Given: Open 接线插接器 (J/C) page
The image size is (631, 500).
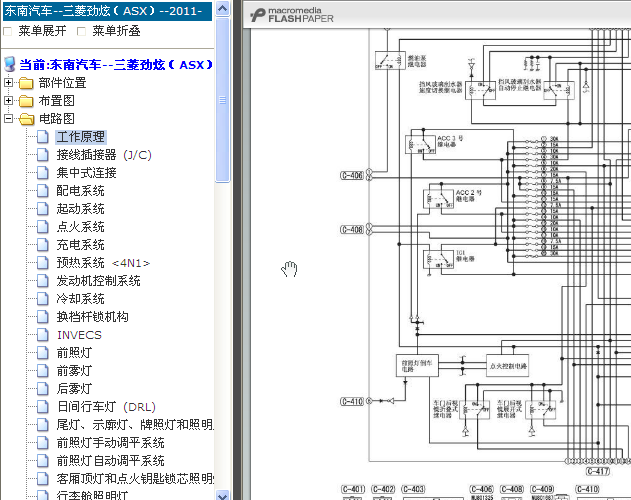Looking at the screenshot, I should point(104,155).
